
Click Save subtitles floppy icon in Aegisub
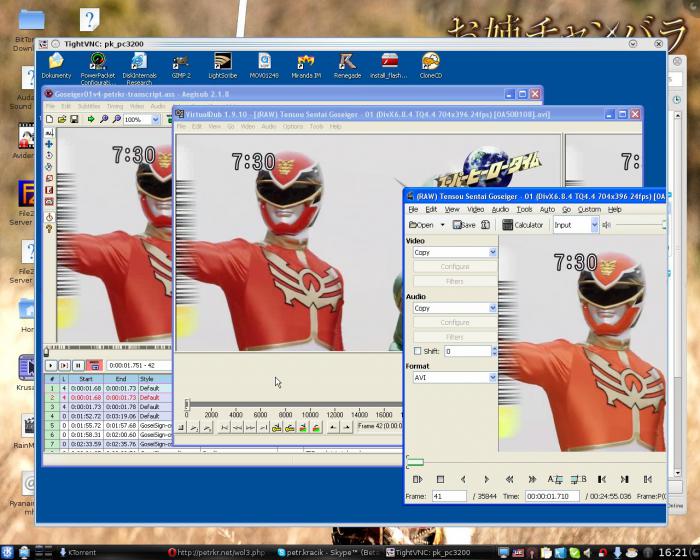(x=74, y=119)
